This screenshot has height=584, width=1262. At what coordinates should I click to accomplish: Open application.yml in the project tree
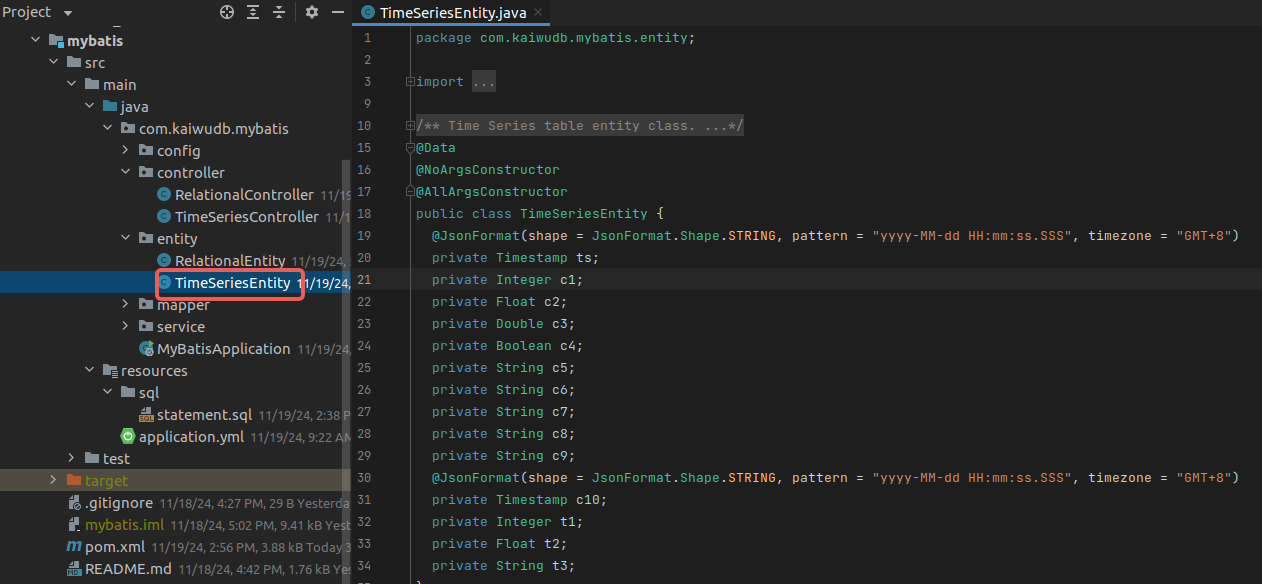tap(190, 437)
